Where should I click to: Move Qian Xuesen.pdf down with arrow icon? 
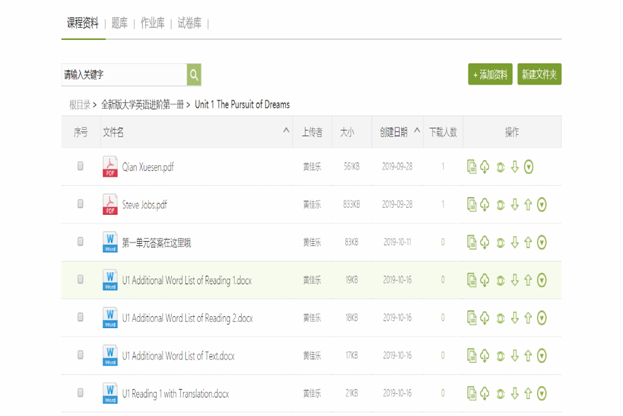515,167
